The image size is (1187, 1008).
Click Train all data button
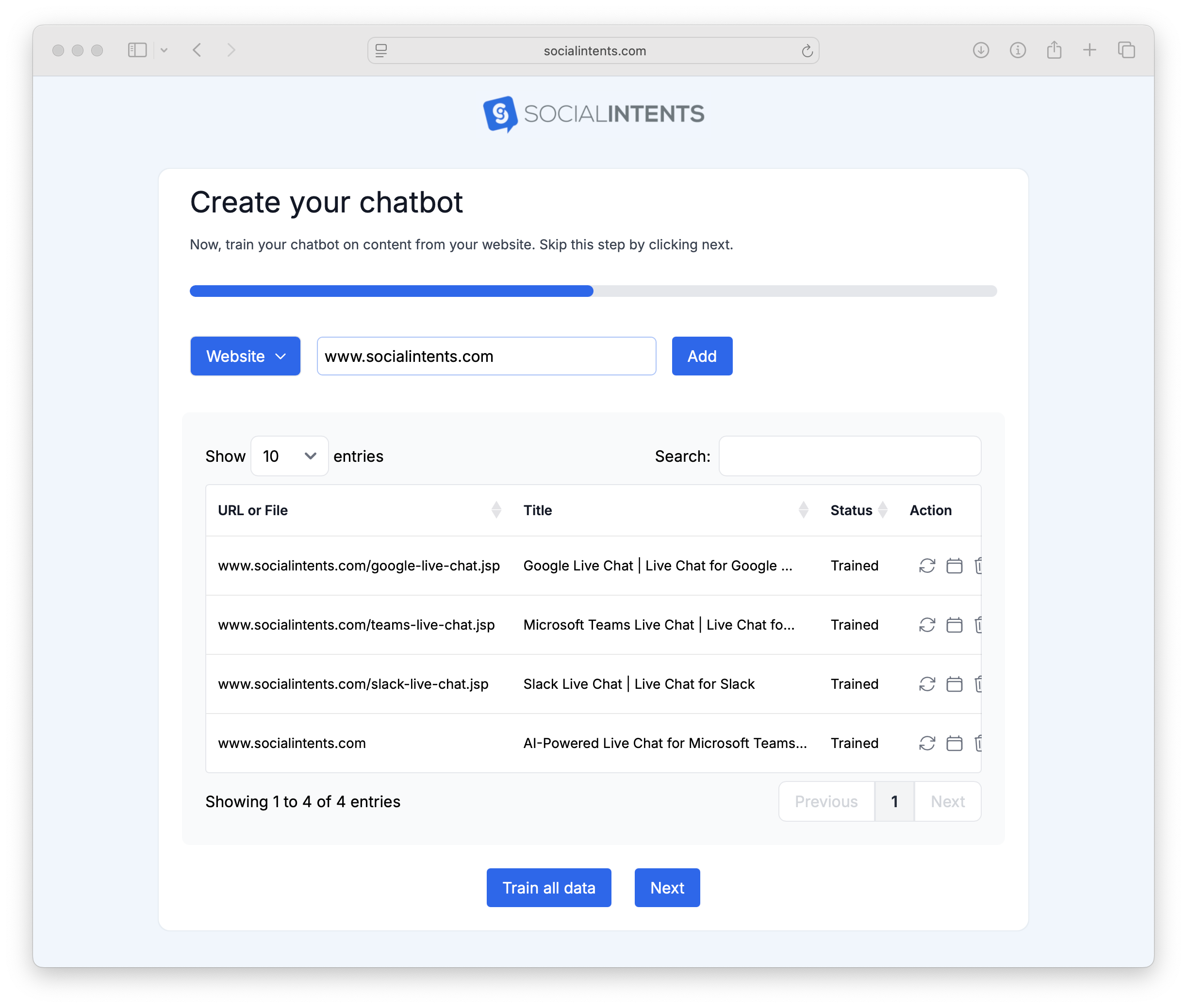549,887
